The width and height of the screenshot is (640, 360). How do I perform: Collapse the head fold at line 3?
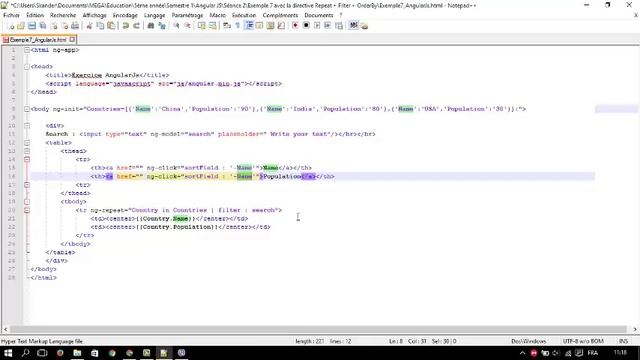click(27, 67)
